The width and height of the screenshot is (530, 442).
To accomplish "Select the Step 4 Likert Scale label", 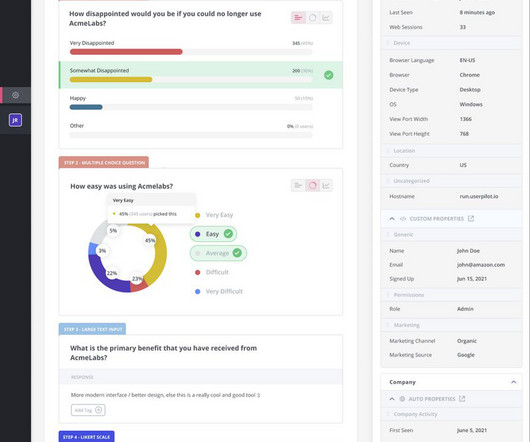I will tap(87, 437).
